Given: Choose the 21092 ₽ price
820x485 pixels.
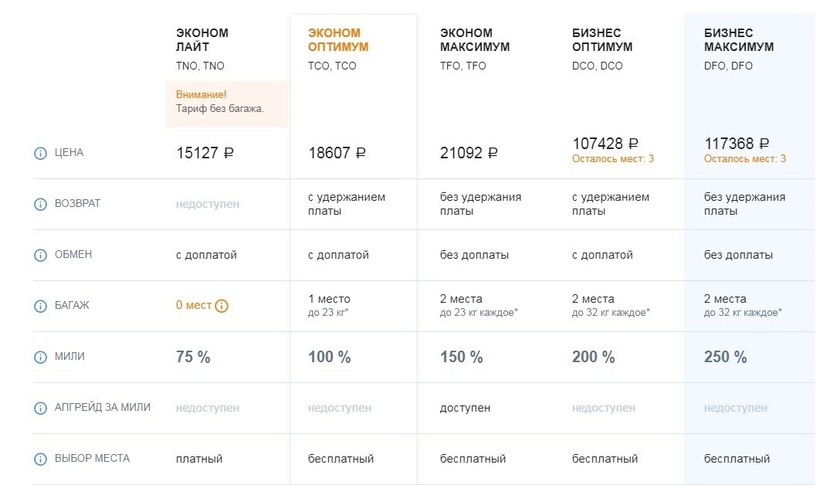Looking at the screenshot, I should [469, 153].
